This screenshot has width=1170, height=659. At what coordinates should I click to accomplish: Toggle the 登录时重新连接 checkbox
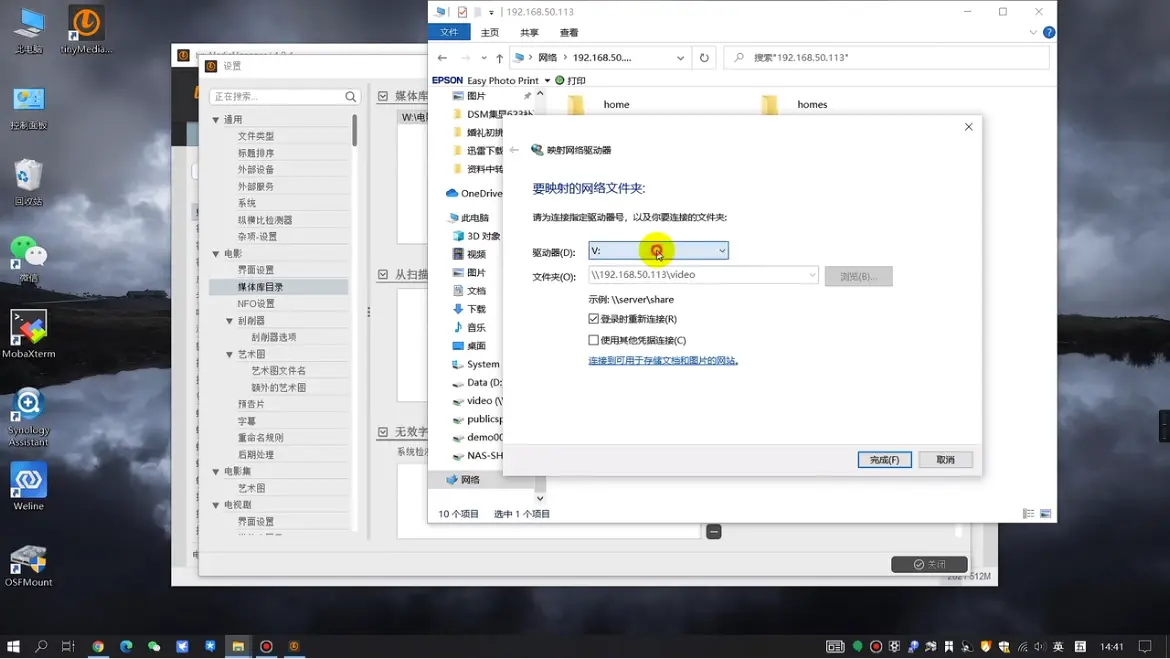(x=594, y=319)
